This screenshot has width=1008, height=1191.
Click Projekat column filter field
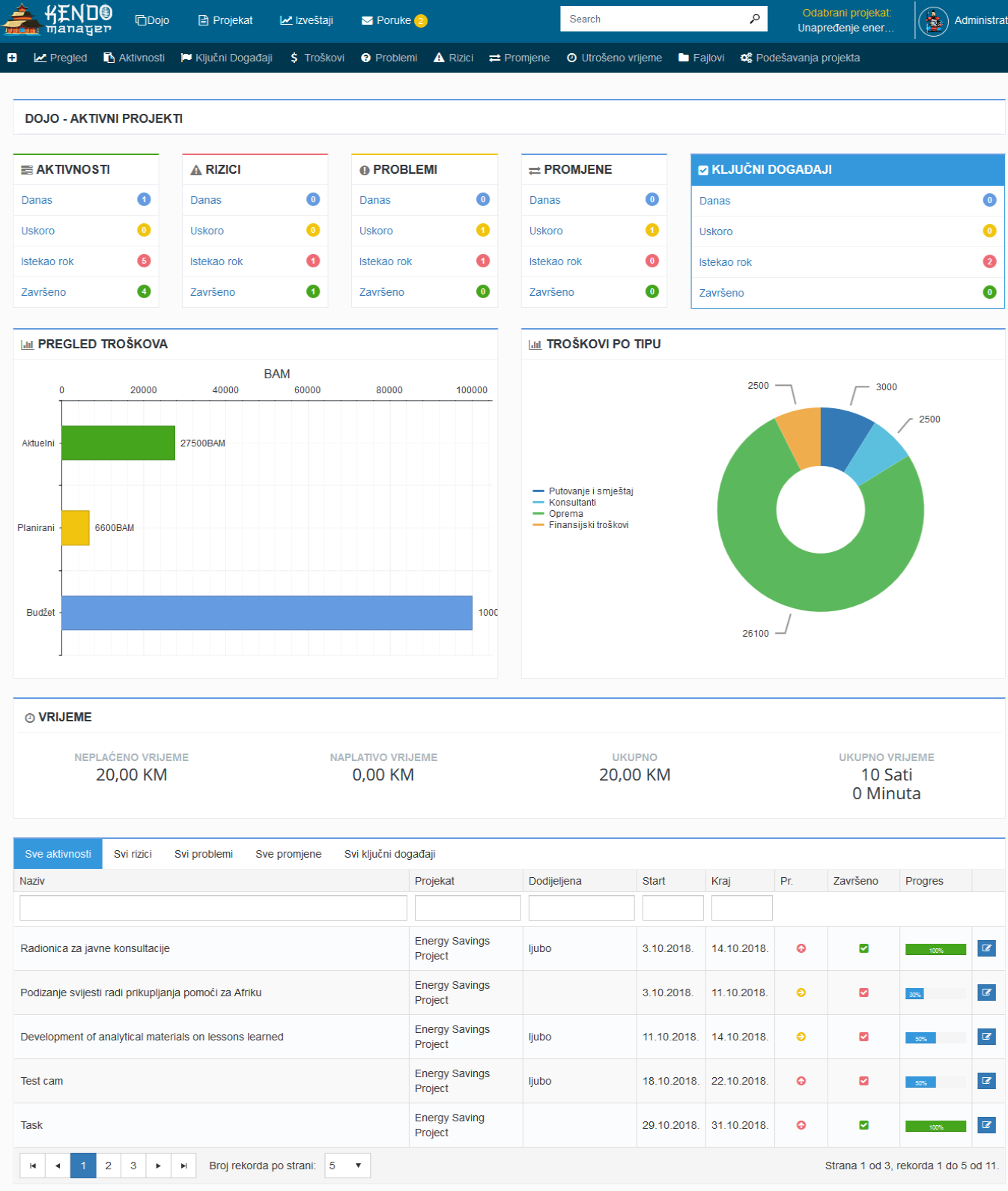click(468, 908)
